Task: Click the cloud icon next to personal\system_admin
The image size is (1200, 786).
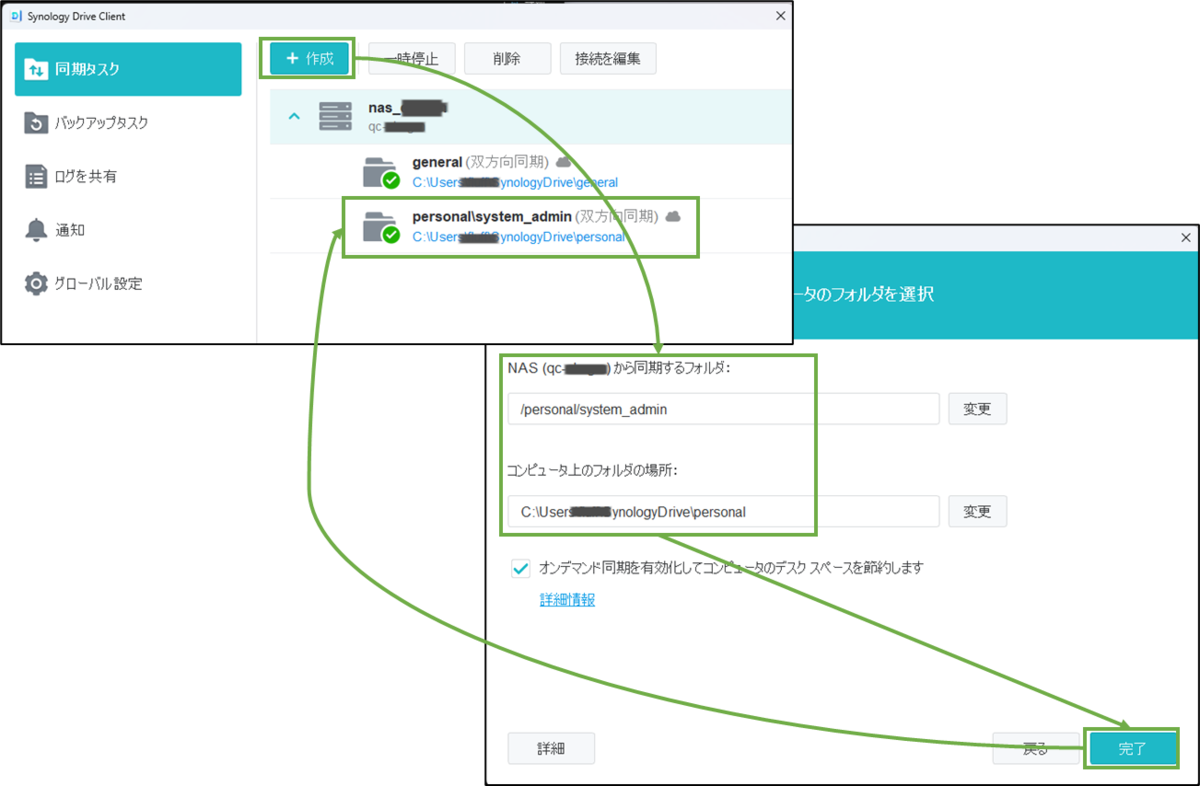Action: coord(673,216)
